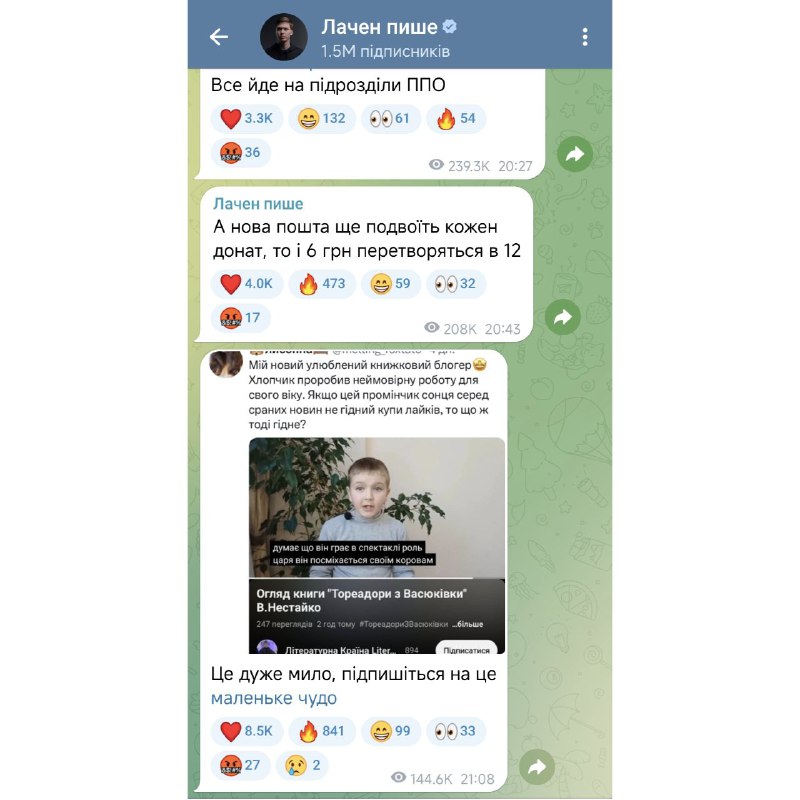Toggle heart reaction with 3.3K count

pos(246,118)
